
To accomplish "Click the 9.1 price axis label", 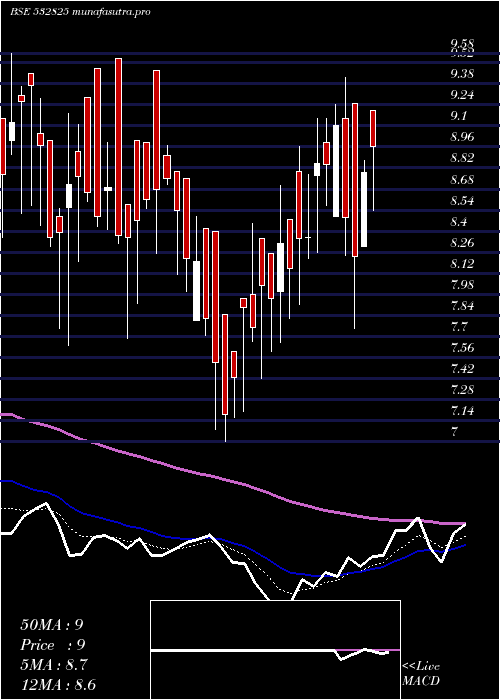I will 459,116.
